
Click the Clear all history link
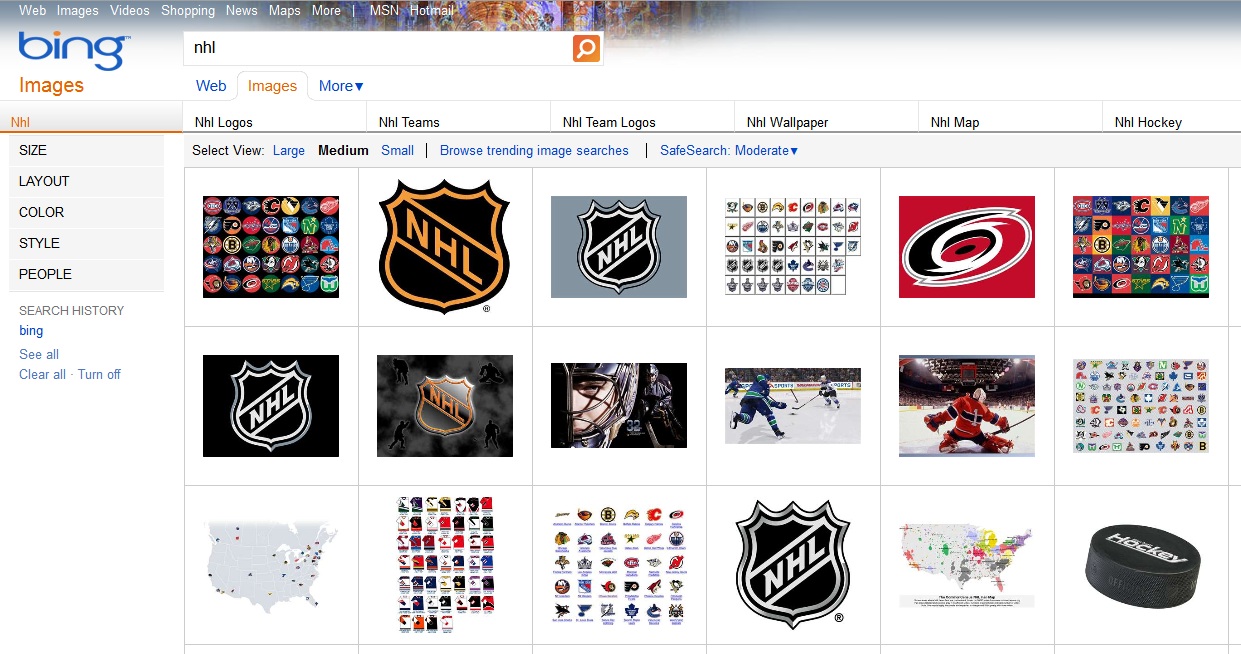(42, 374)
